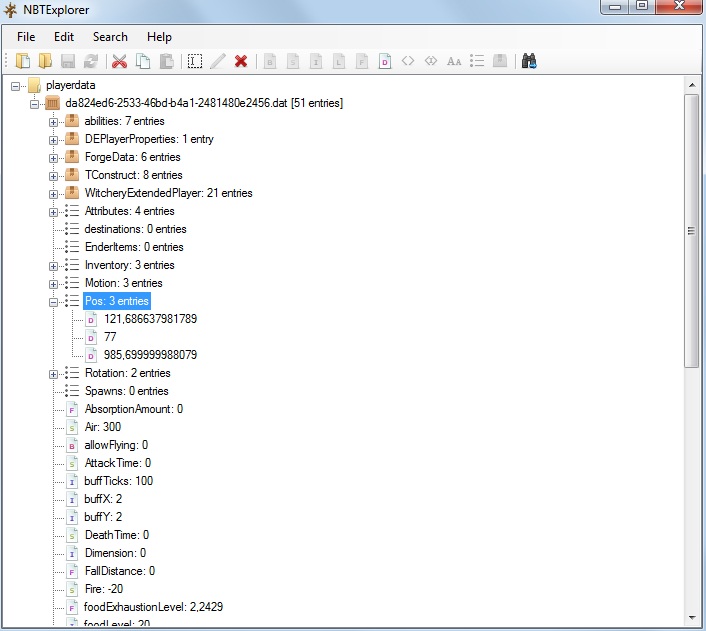Collapse the Pos list
The image size is (706, 631).
click(x=53, y=302)
